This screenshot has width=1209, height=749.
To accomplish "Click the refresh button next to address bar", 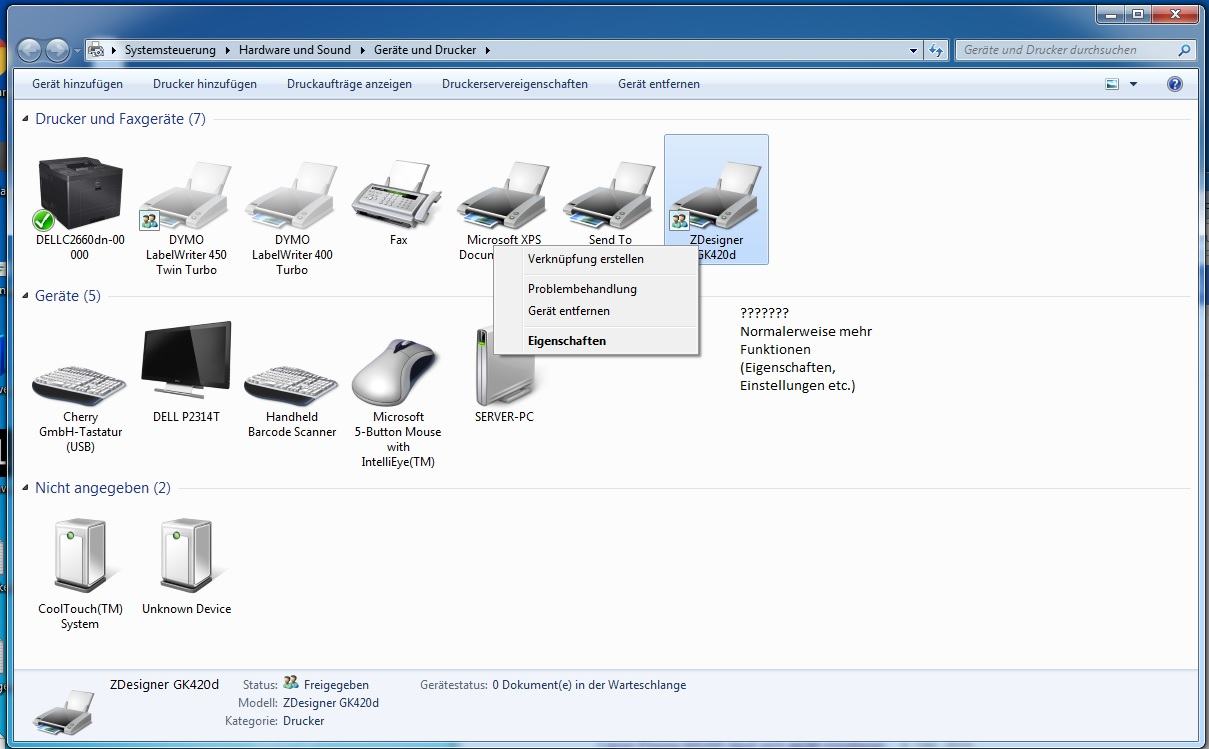I will click(x=936, y=50).
